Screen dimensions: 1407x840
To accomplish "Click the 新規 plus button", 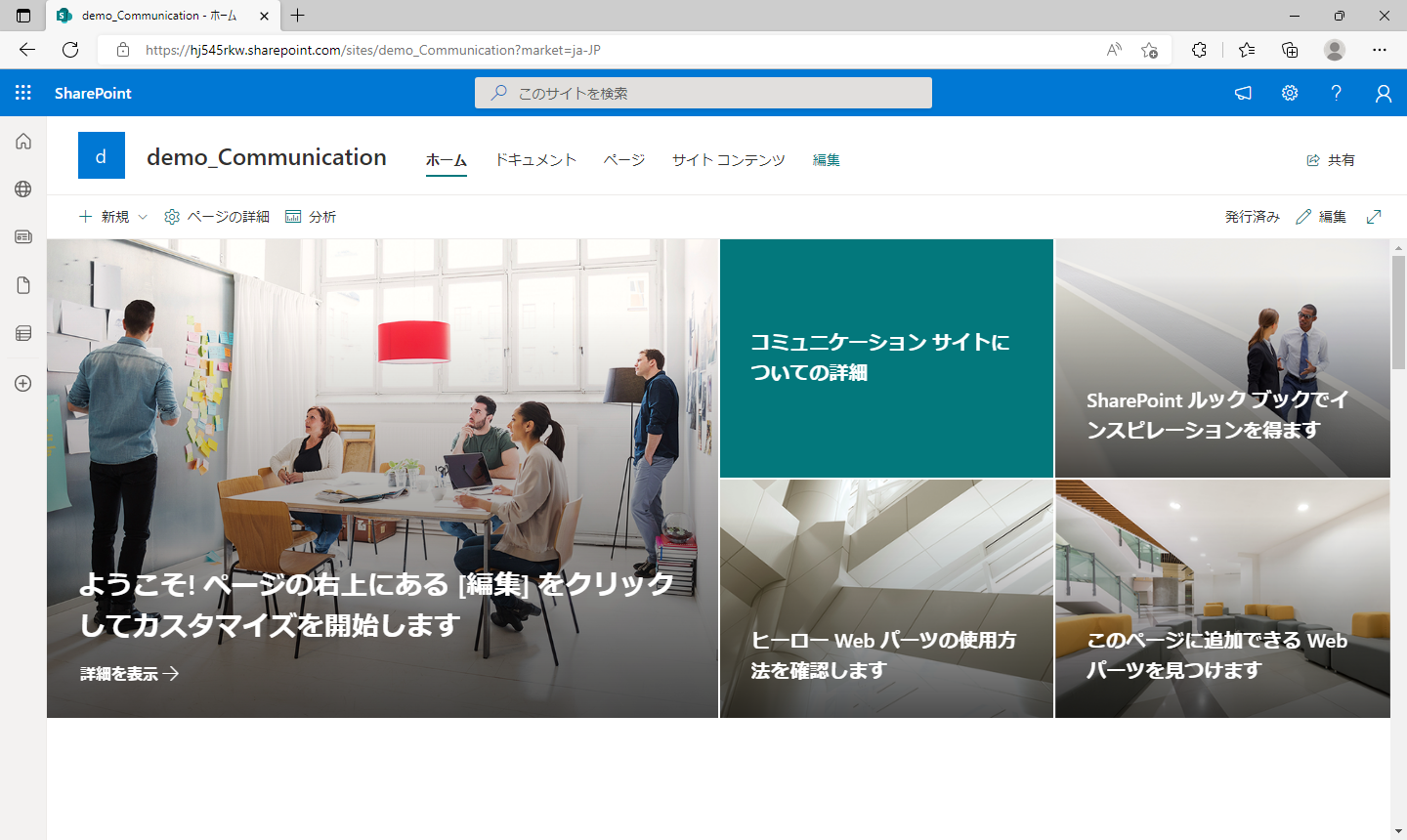I will click(105, 217).
